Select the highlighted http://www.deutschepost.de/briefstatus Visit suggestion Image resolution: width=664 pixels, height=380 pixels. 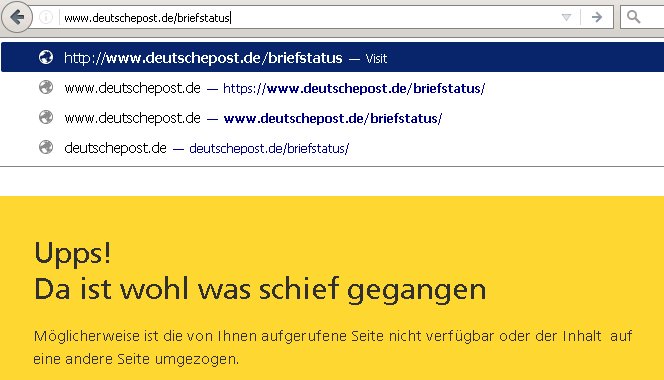coord(332,57)
